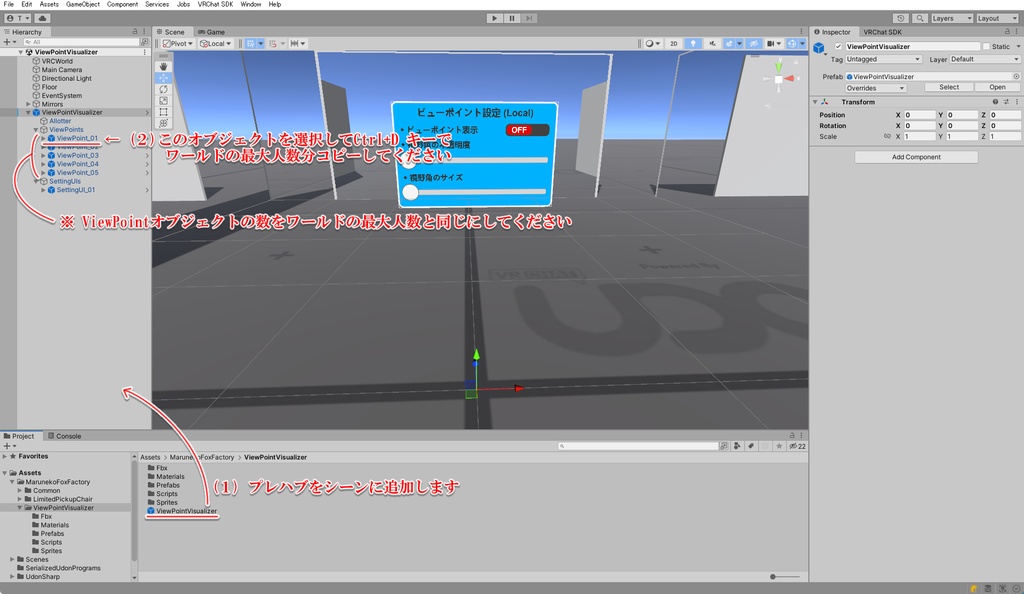Viewport: 1024px width, 594px height.
Task: Open the Layers dropdown in top bar
Action: point(952,18)
